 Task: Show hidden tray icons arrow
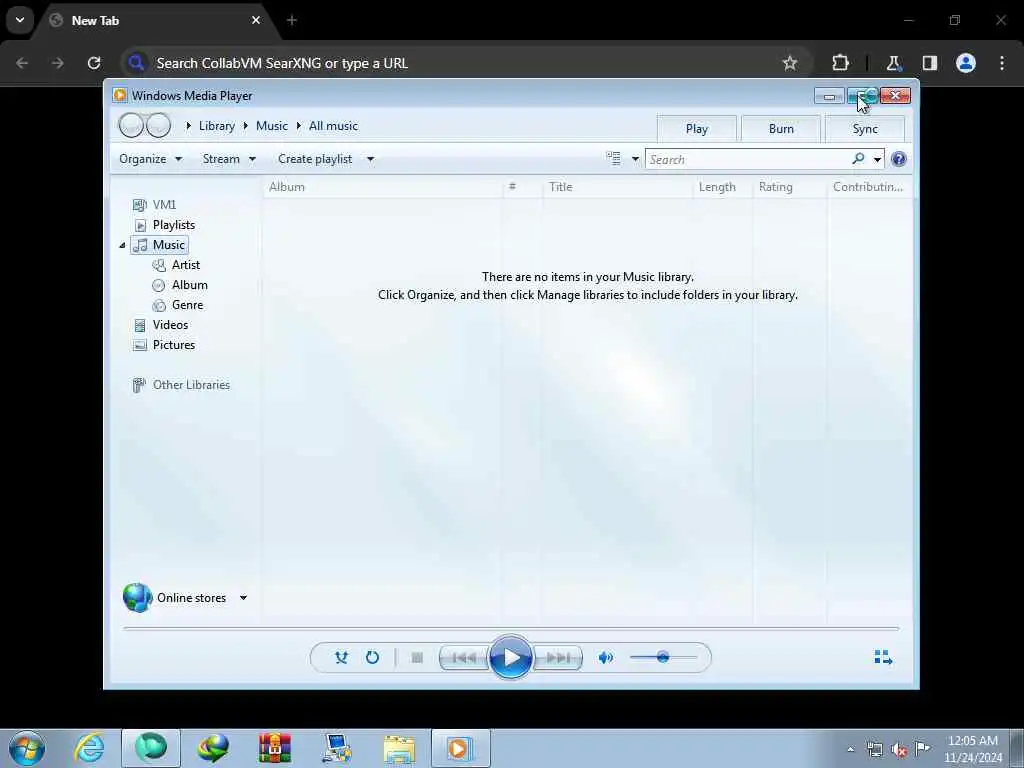click(x=850, y=749)
